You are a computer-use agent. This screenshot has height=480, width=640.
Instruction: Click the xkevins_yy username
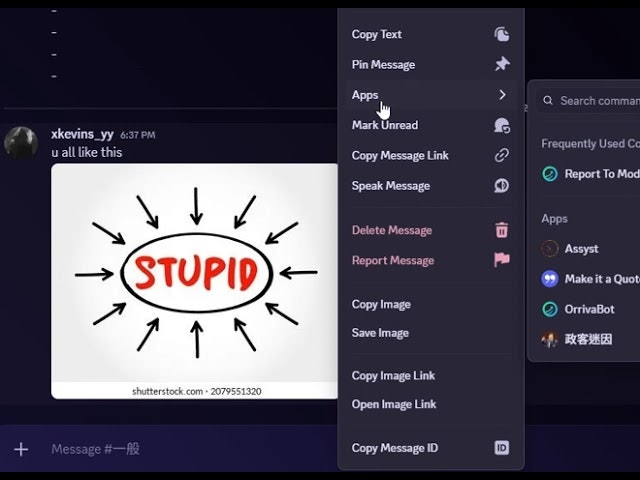coord(82,134)
